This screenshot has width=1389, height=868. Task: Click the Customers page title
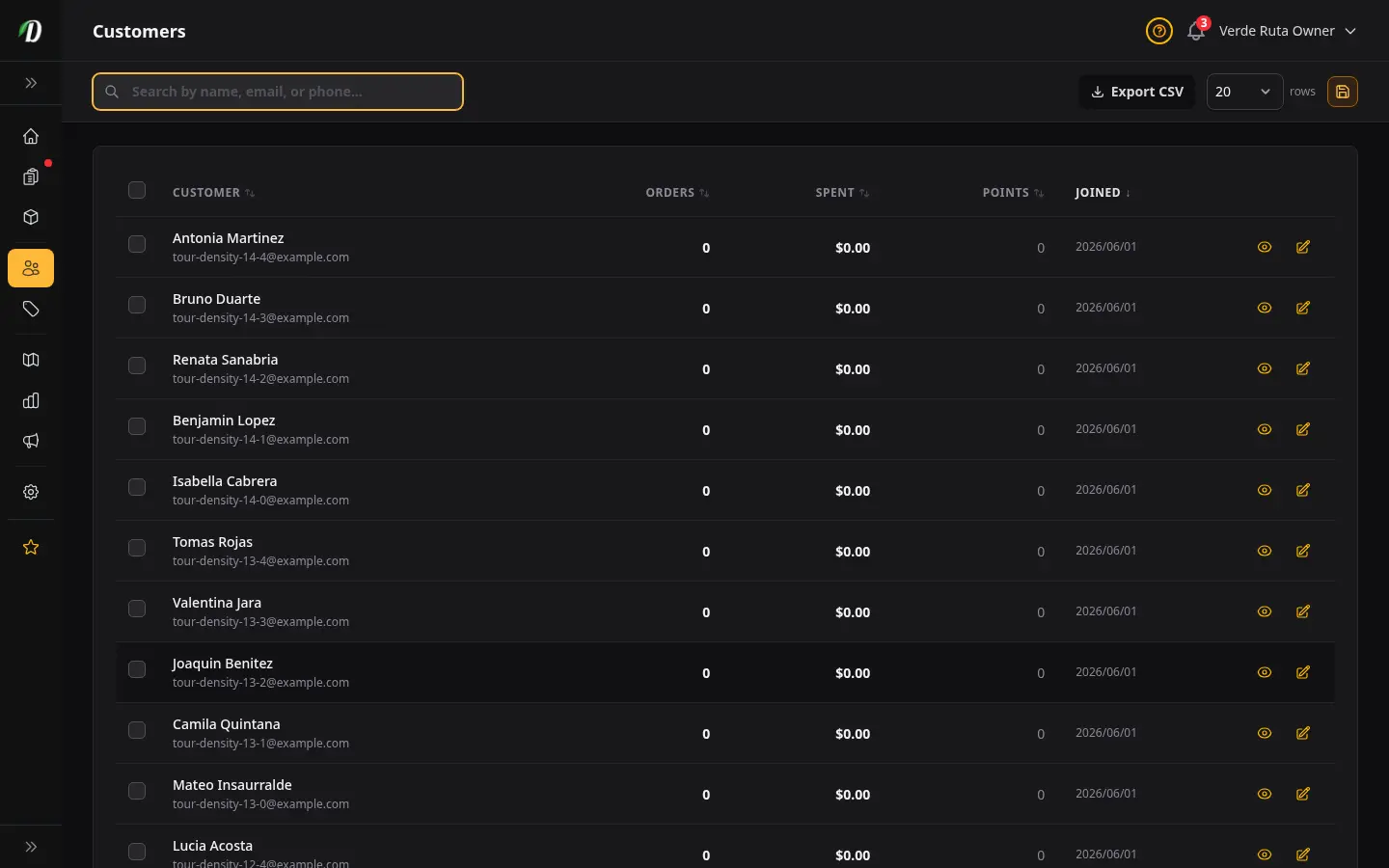click(139, 31)
